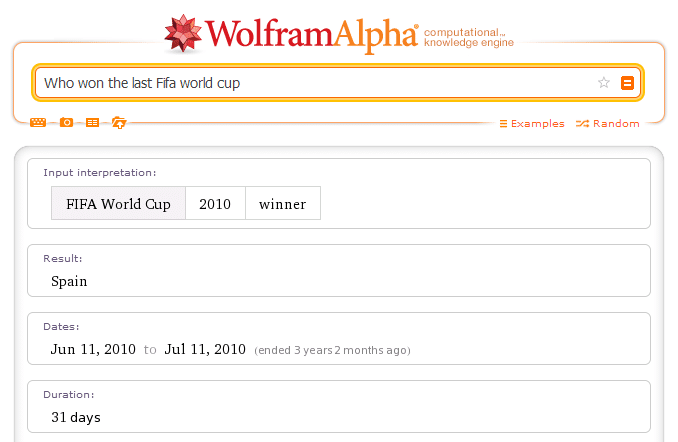678x442 pixels.
Task: Click the "ended 3 years 2 months ago" note
Action: pos(332,350)
